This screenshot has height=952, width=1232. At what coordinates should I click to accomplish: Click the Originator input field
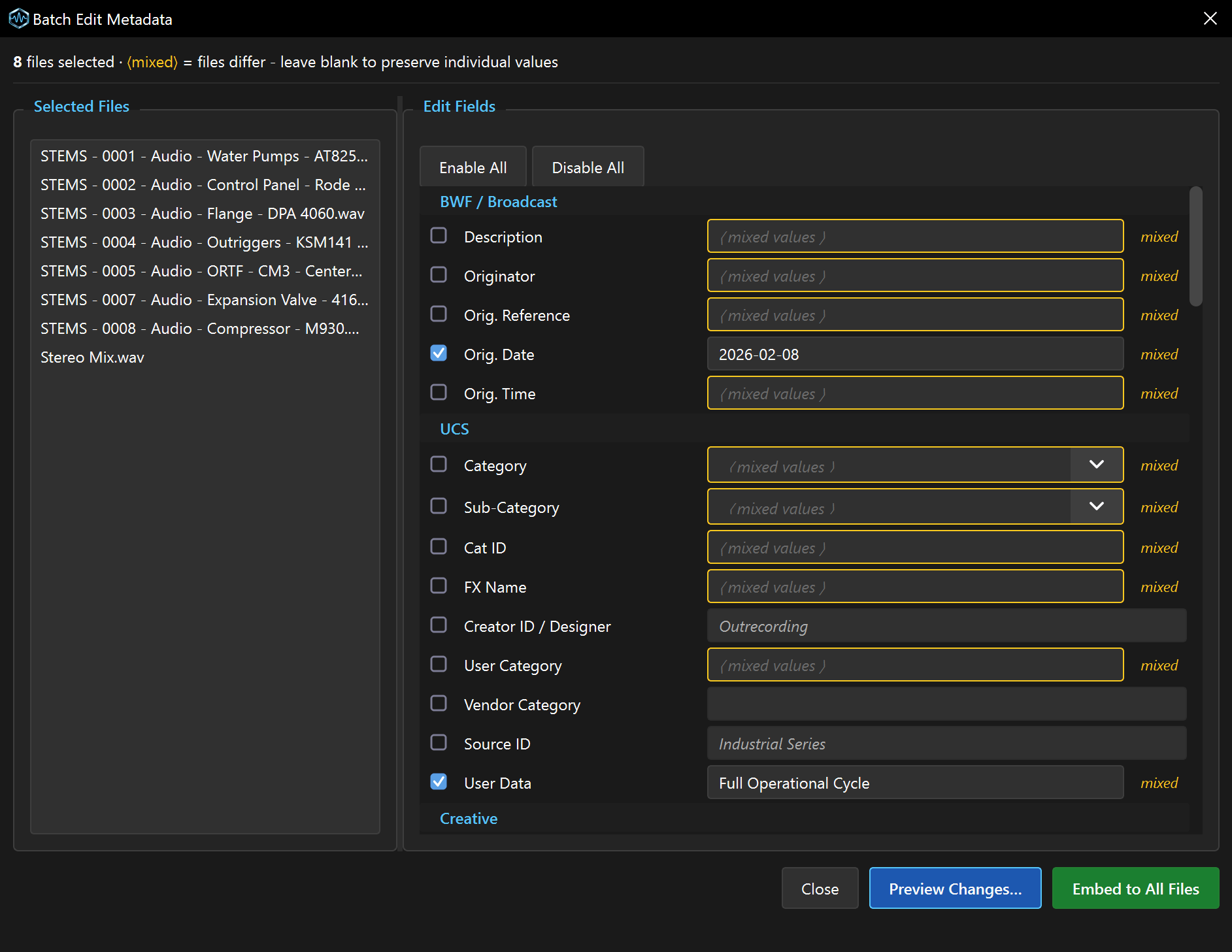point(915,275)
